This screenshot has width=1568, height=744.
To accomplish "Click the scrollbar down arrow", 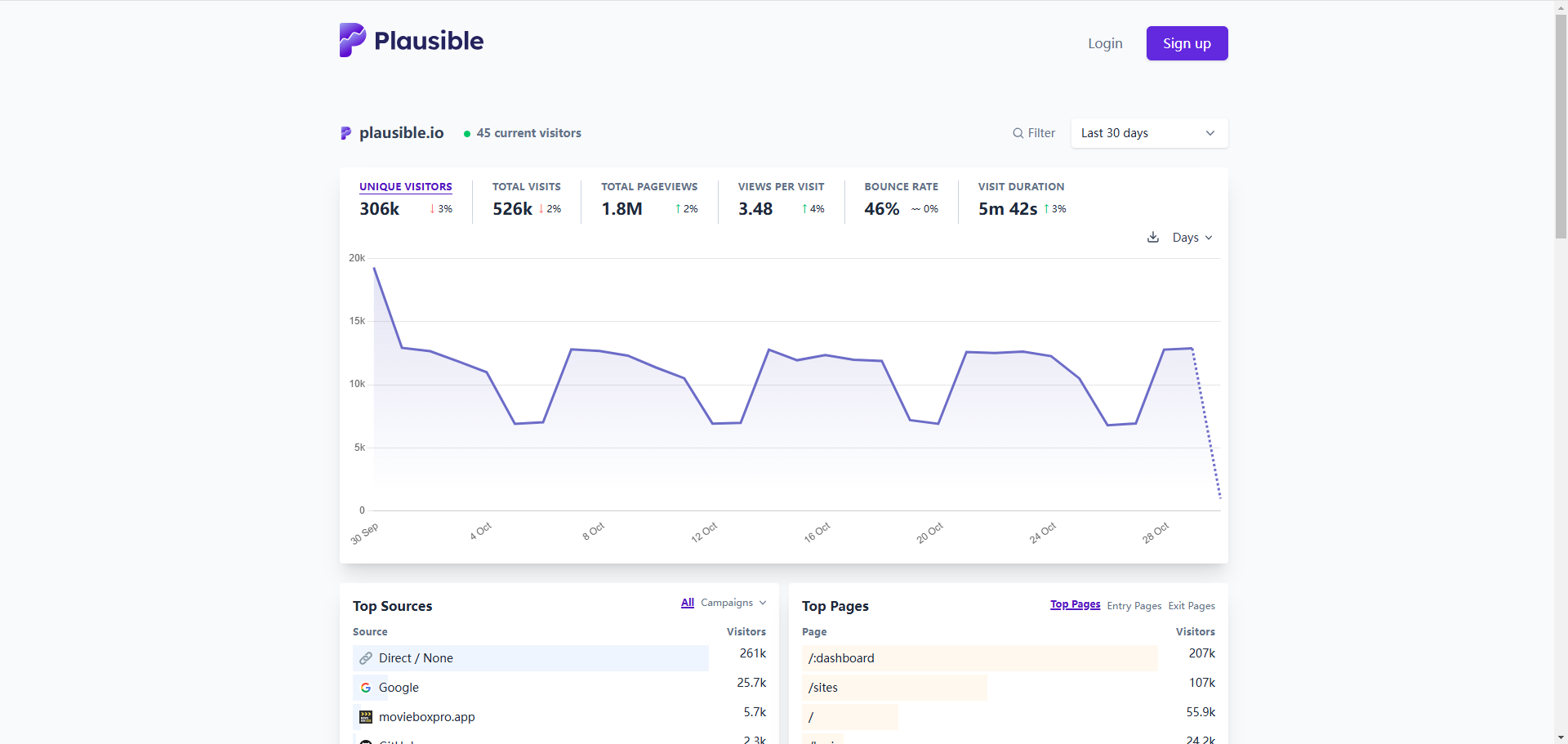I will click(x=1561, y=737).
